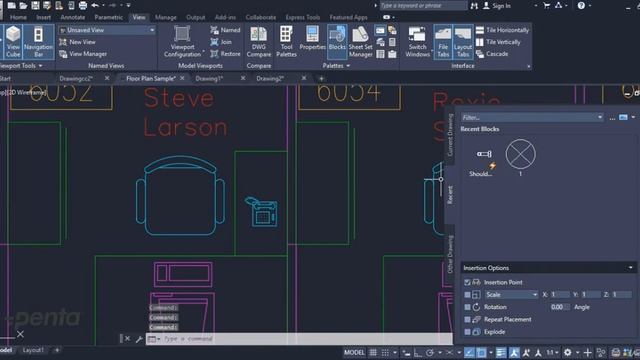This screenshot has height=360, width=640.
Task: Click Restore viewports button
Action: pyautogui.click(x=225, y=54)
